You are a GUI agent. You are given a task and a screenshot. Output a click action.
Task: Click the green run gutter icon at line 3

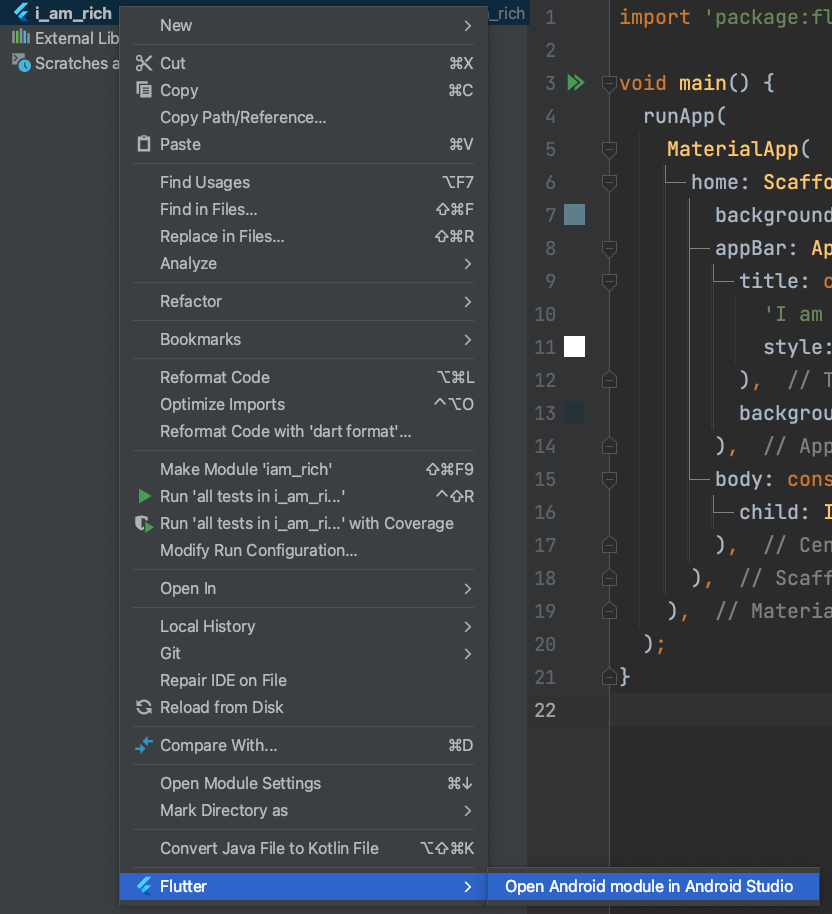575,82
